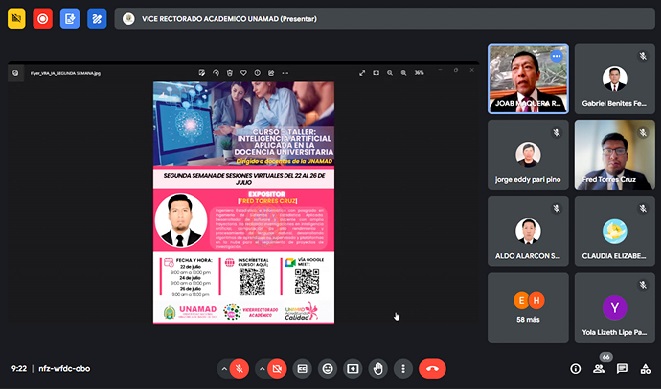Expand video settings arrow beside camera
The height and width of the screenshot is (389, 661).
point(262,369)
